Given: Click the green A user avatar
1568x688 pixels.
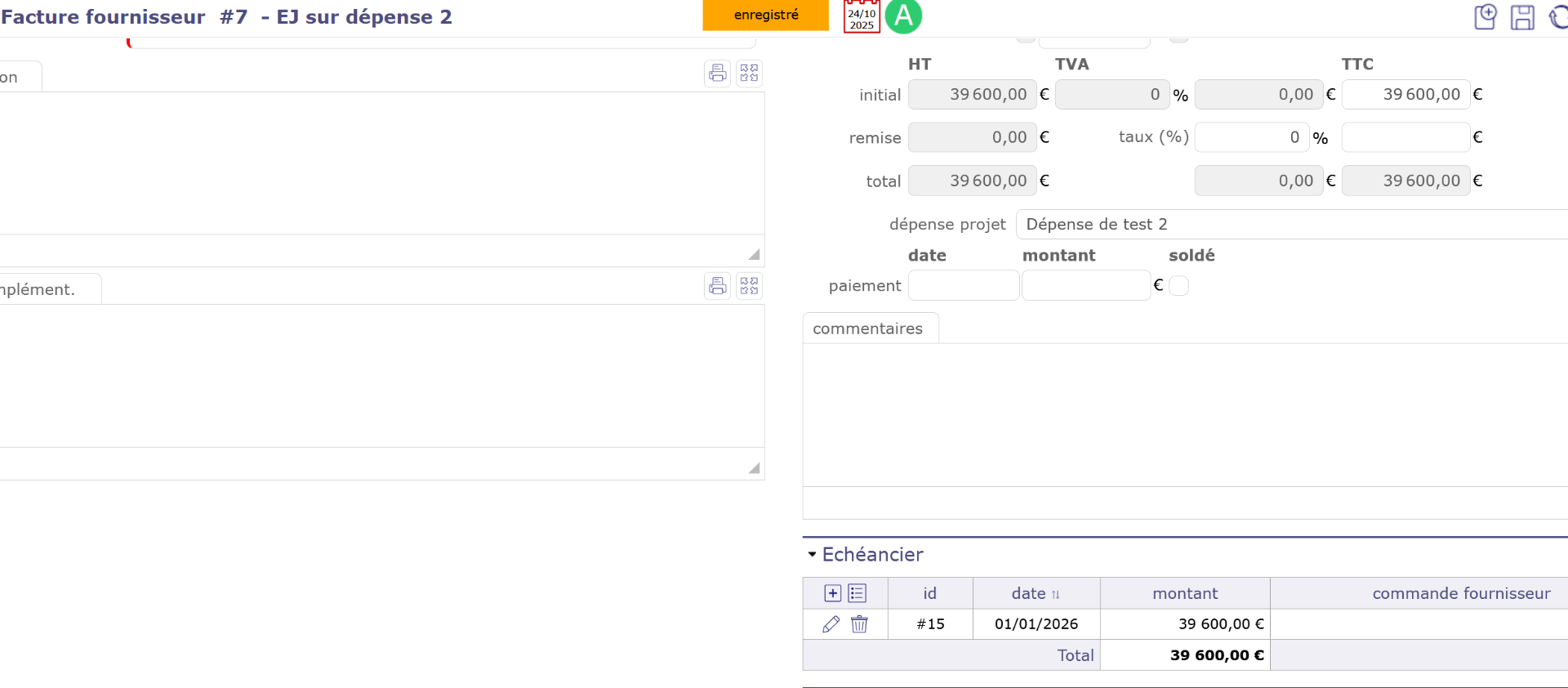Looking at the screenshot, I should click(x=903, y=16).
